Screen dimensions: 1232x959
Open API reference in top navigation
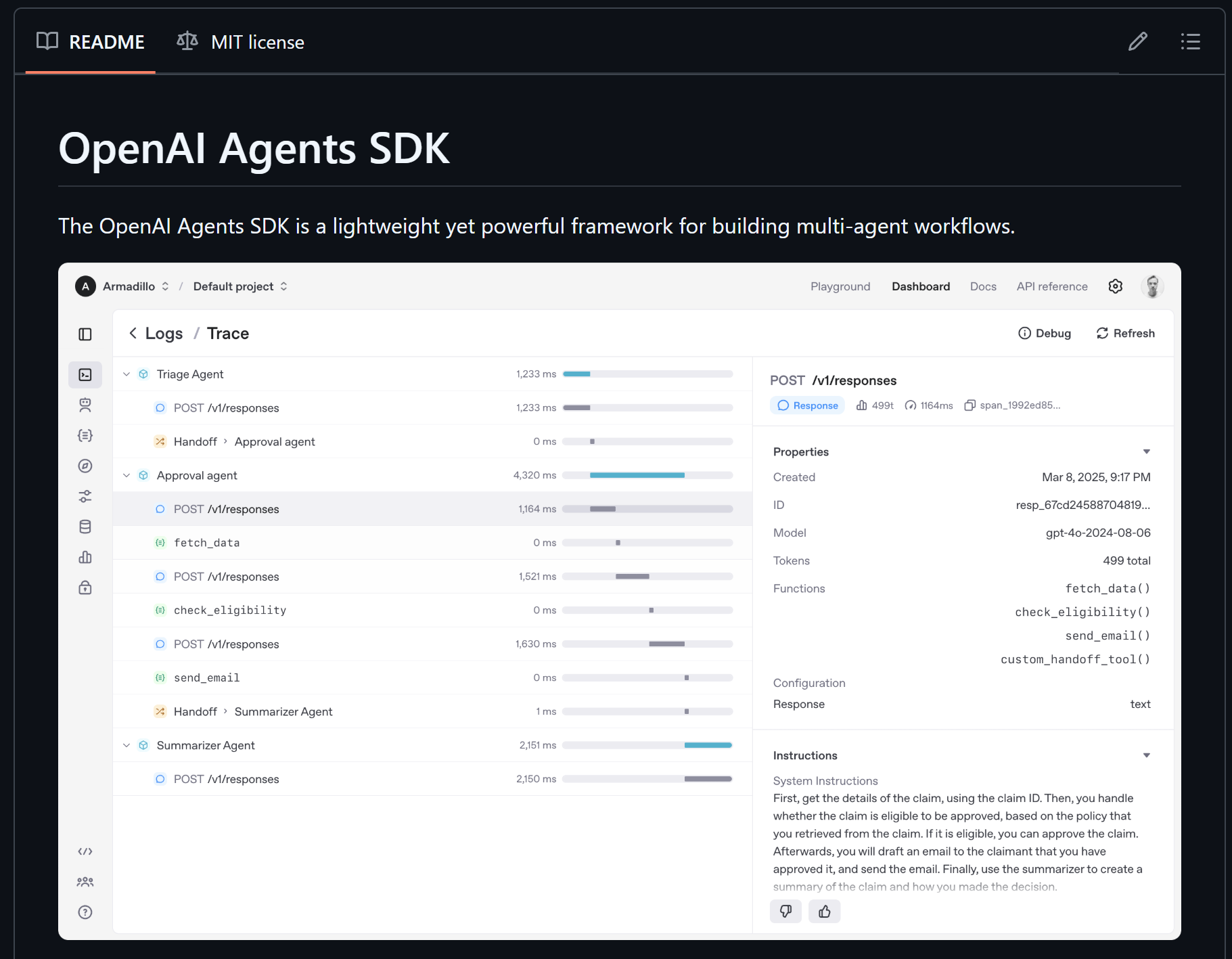1052,286
